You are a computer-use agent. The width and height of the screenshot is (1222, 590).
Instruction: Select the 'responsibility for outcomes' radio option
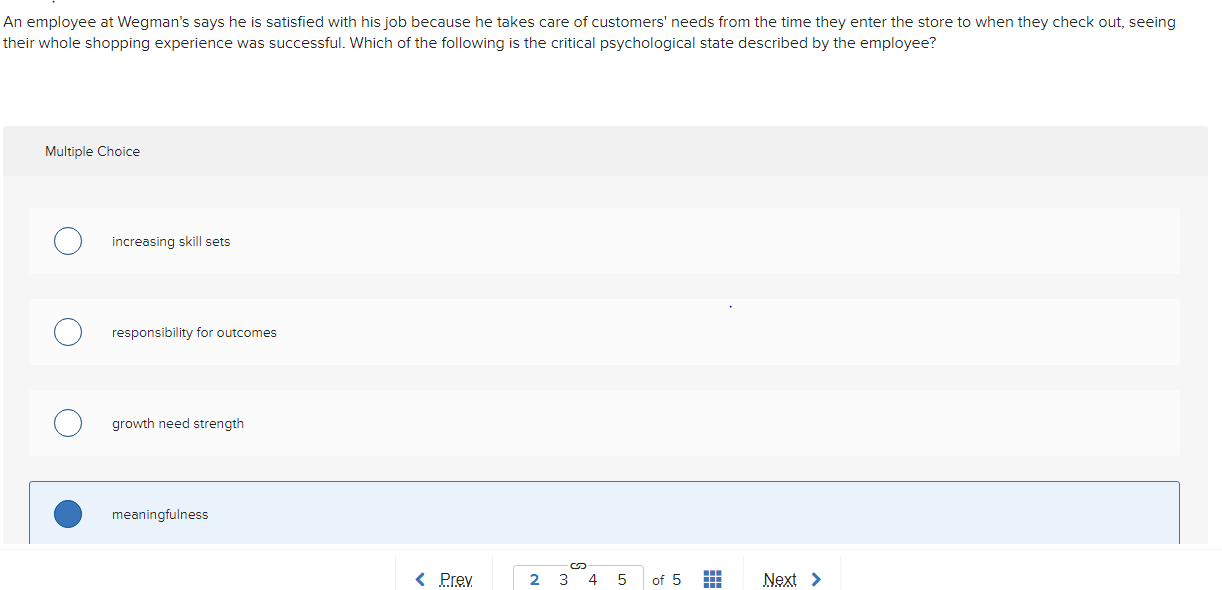[68, 332]
